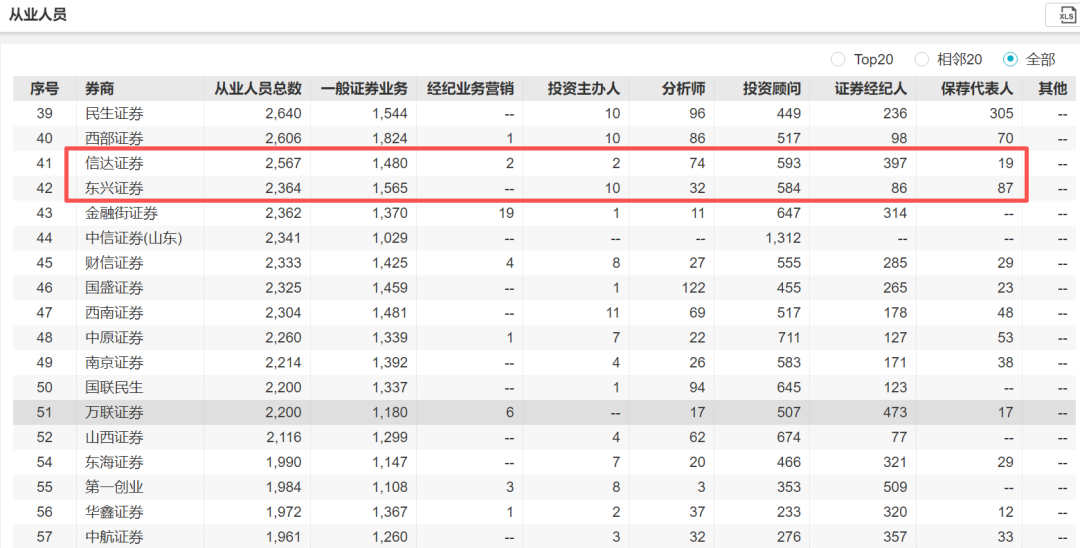The height and width of the screenshot is (548, 1080).
Task: Click the 证券经纪人 column header
Action: (x=871, y=89)
